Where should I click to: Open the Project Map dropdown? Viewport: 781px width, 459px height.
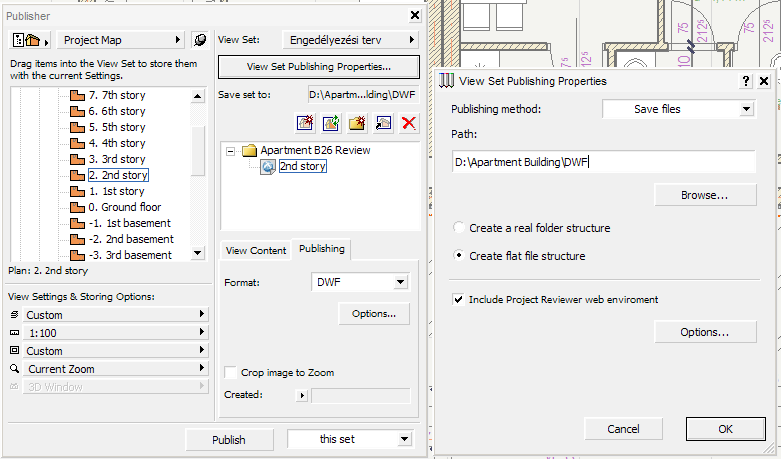121,40
